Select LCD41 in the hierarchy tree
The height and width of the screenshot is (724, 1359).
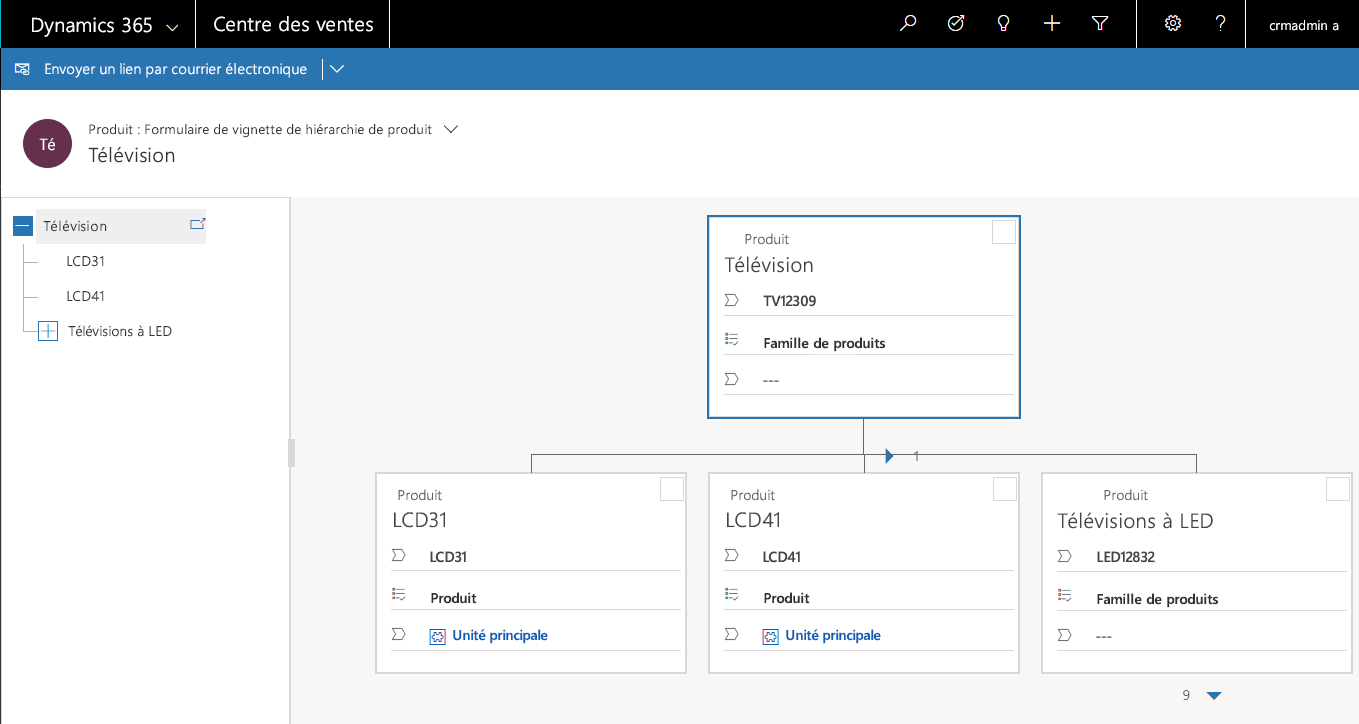[86, 296]
